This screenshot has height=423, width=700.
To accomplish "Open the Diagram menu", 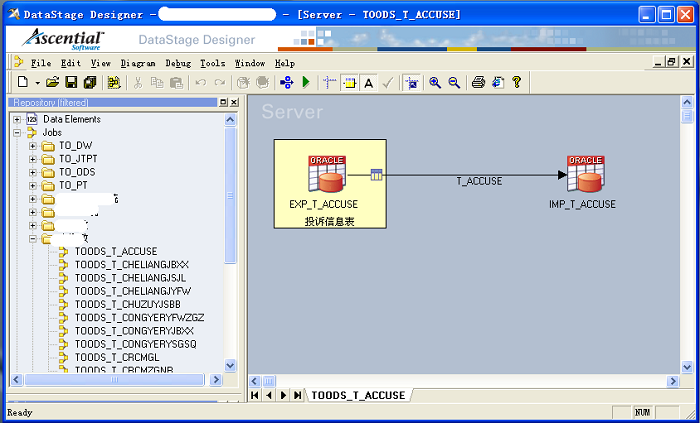I will 138,63.
